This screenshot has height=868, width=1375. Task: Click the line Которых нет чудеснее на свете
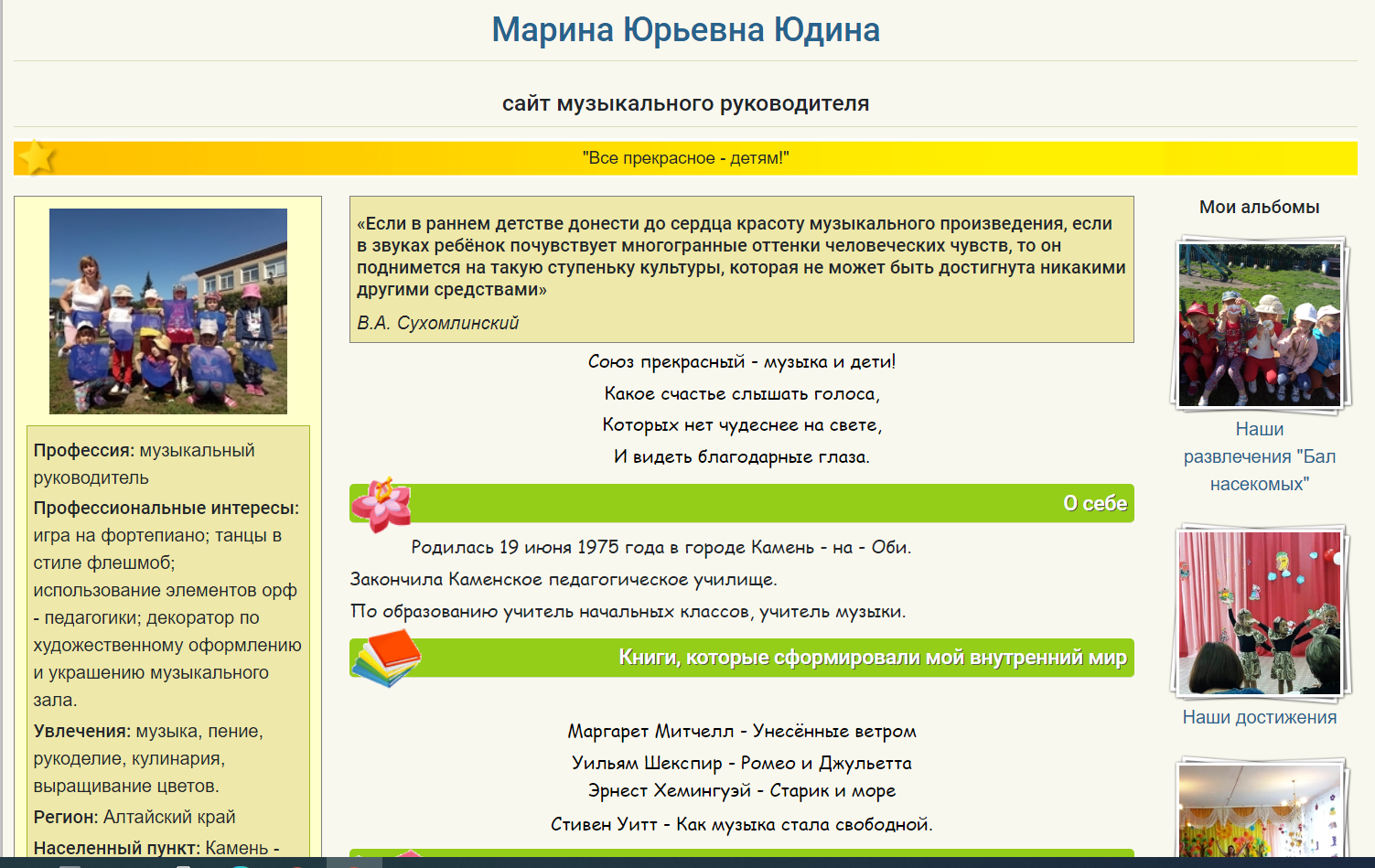tap(742, 424)
